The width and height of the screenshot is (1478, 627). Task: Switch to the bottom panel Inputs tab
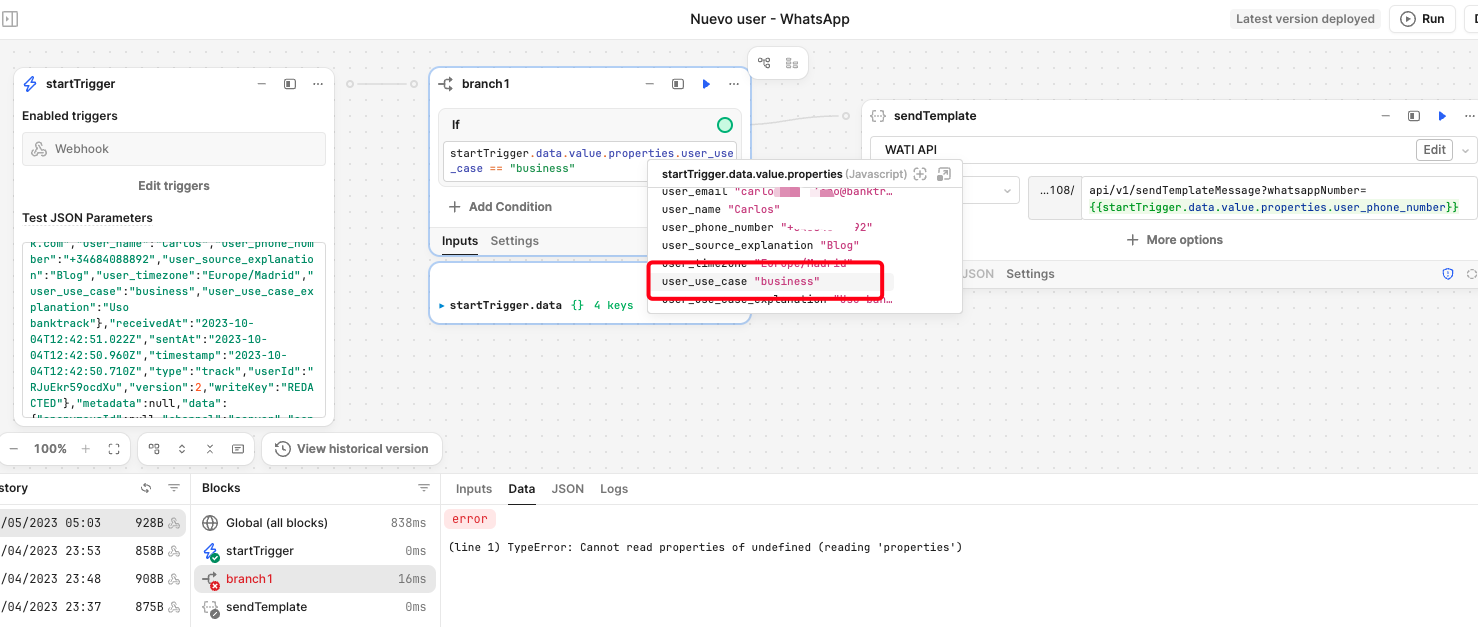pyautogui.click(x=474, y=489)
